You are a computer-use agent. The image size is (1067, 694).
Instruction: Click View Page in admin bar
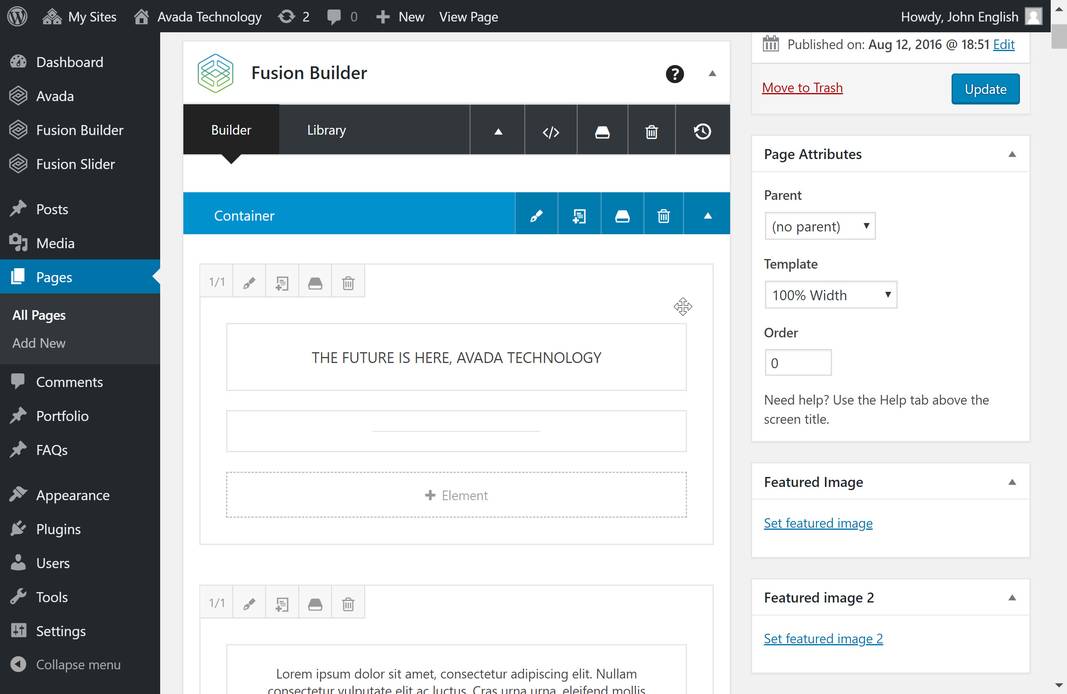pos(468,16)
